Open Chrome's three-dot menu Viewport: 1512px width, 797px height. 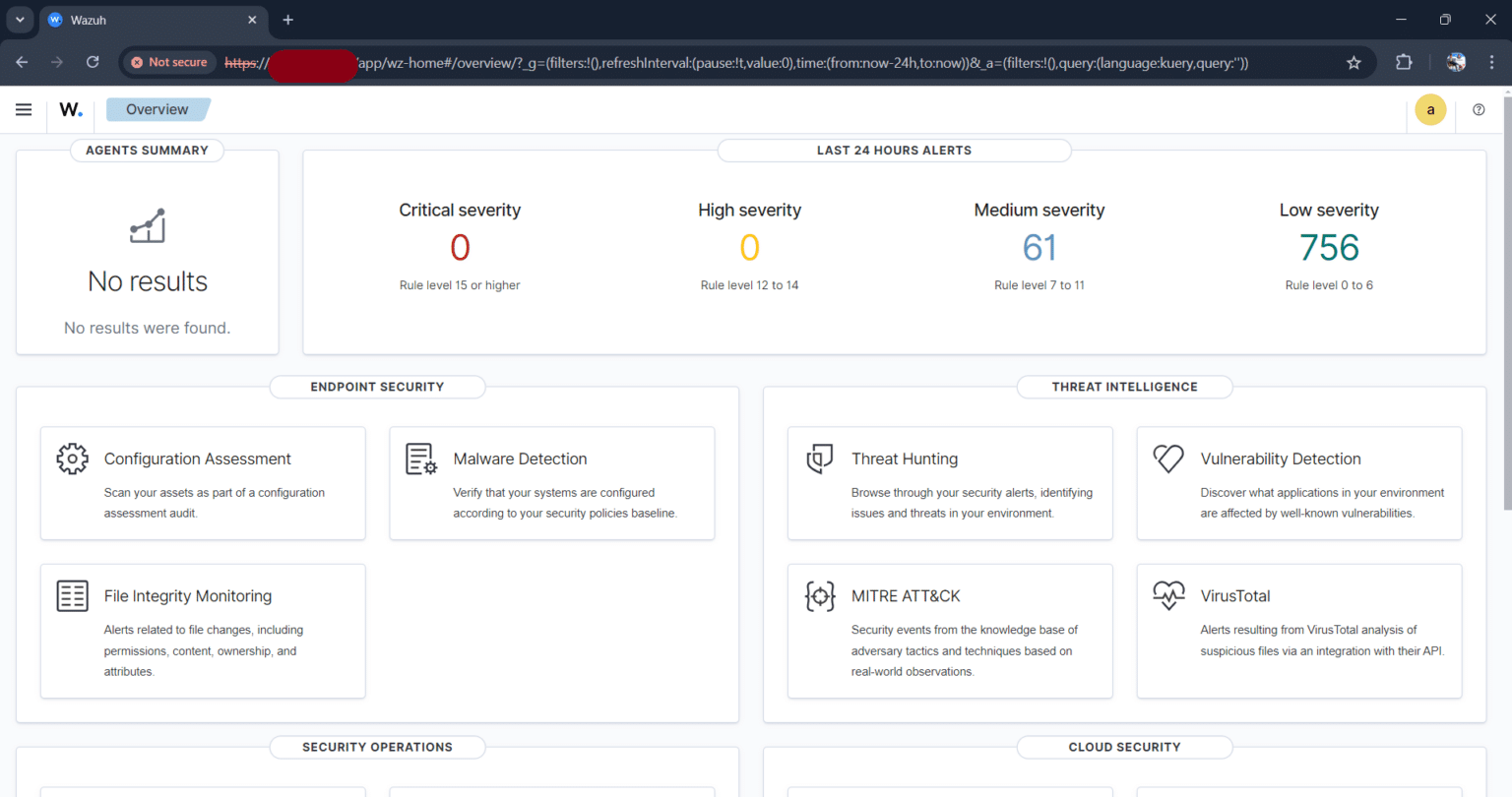pyautogui.click(x=1491, y=62)
